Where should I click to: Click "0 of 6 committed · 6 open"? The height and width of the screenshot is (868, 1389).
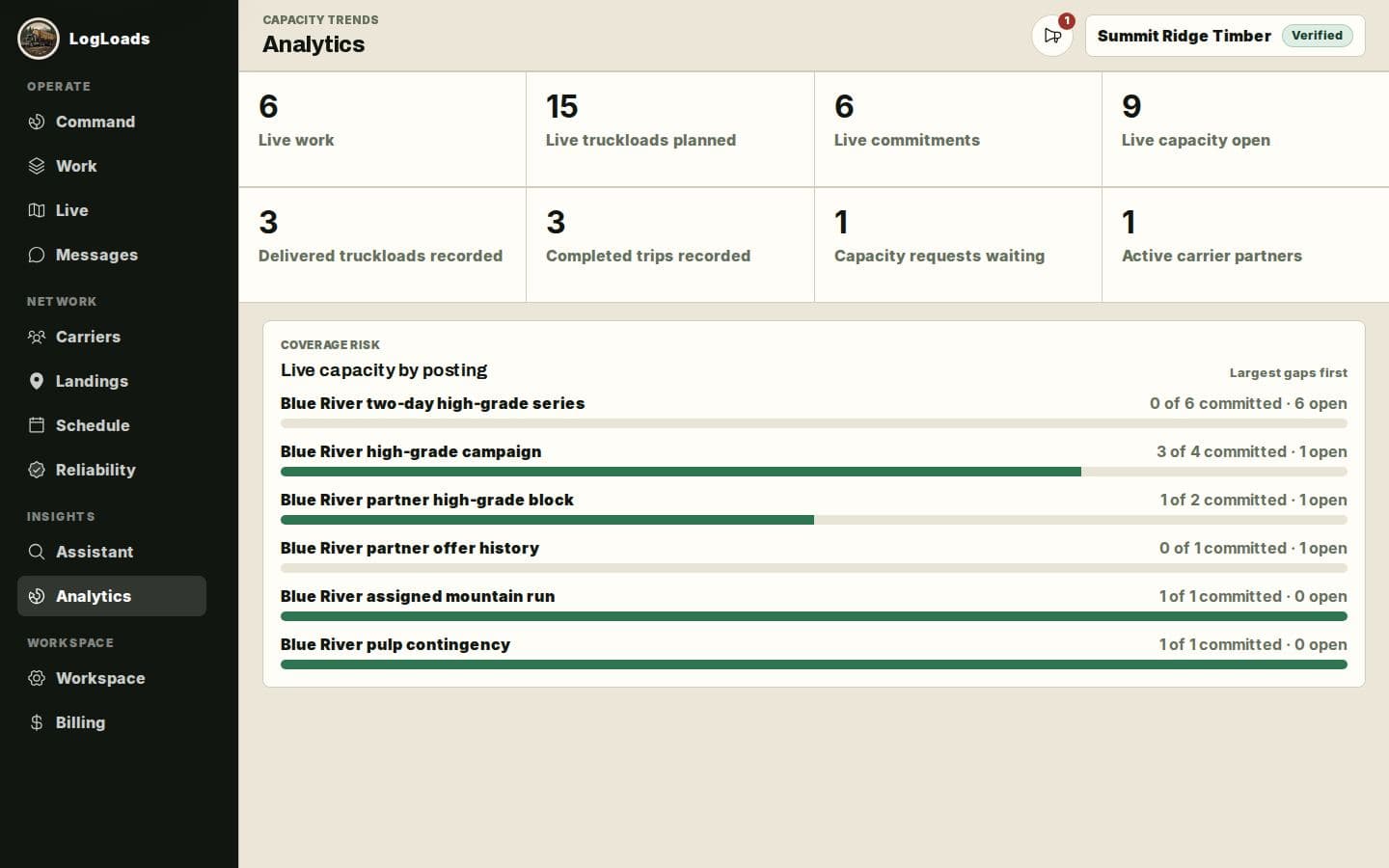1248,403
